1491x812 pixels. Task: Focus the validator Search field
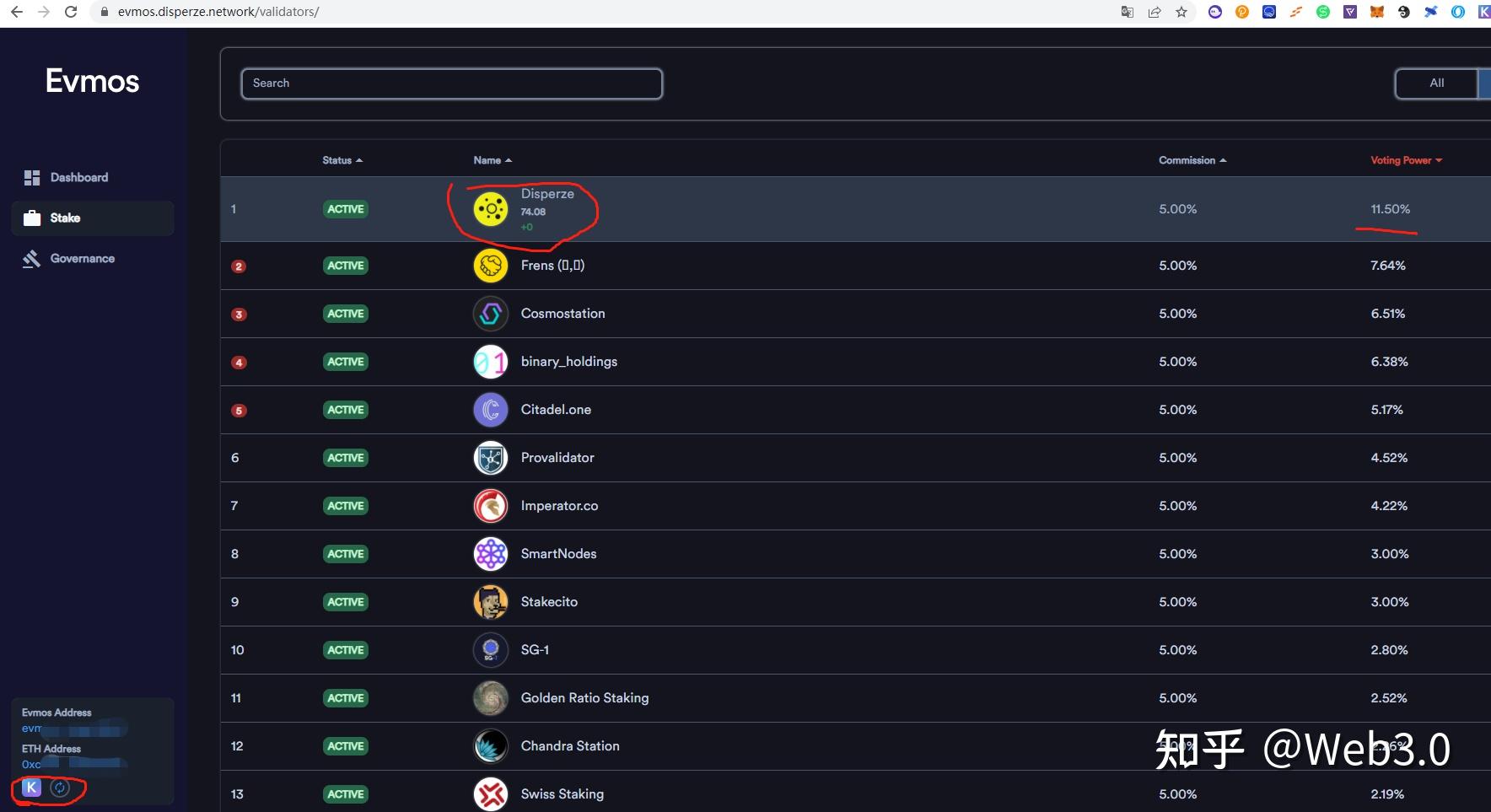[451, 83]
